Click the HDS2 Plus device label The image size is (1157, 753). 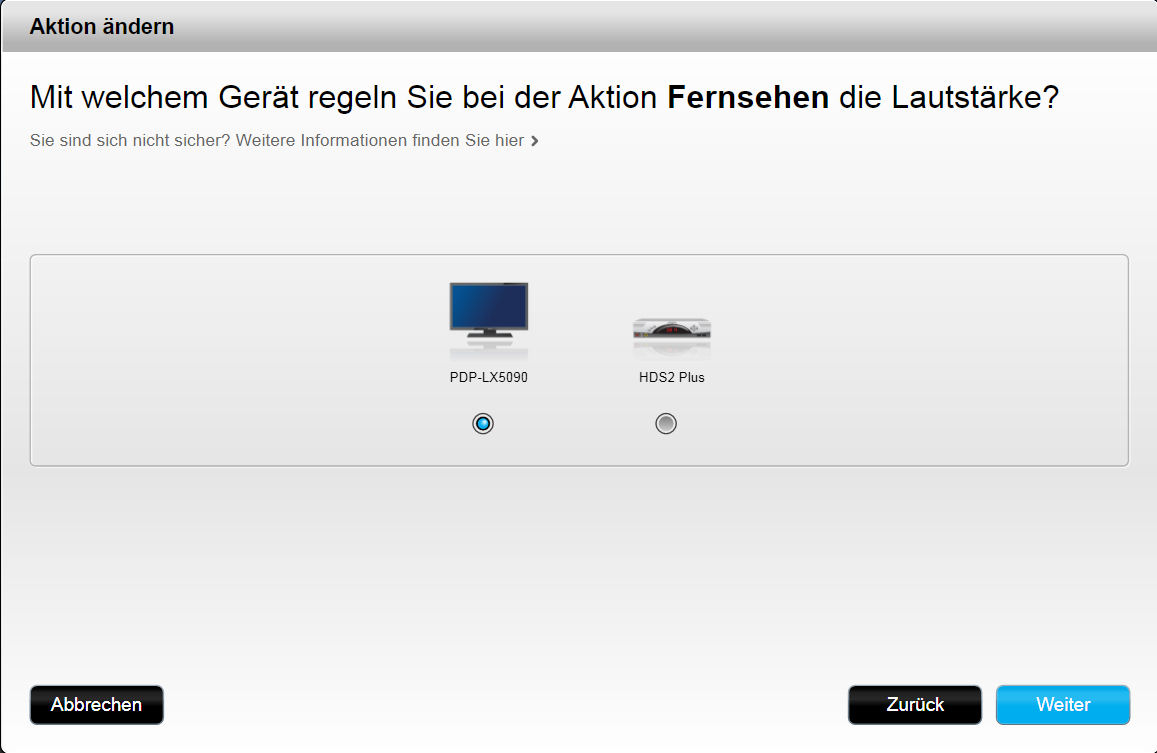pos(671,378)
